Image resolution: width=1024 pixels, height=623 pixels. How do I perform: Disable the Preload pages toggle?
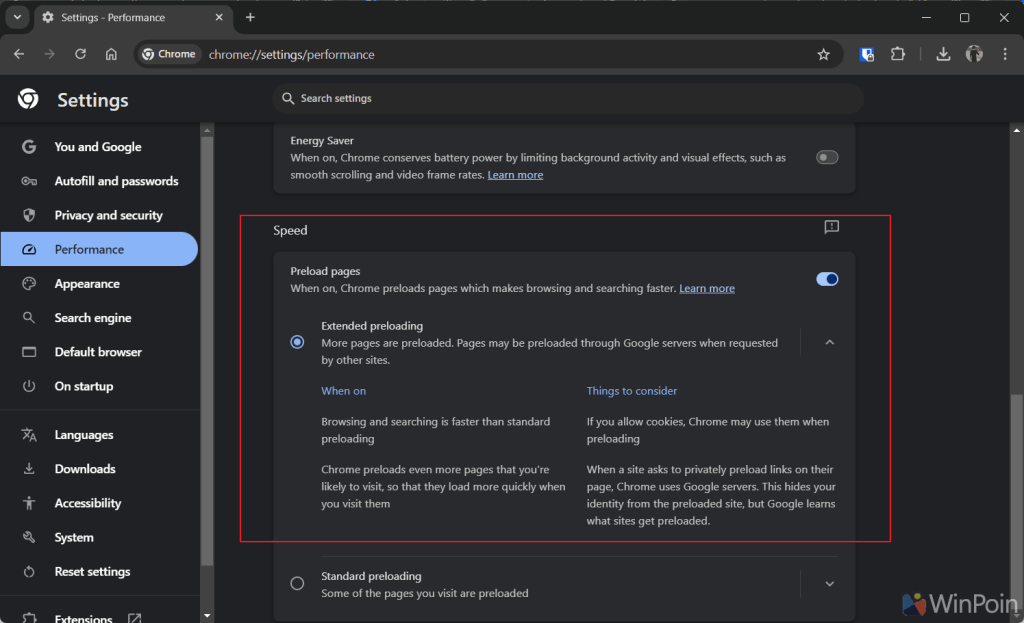click(827, 279)
